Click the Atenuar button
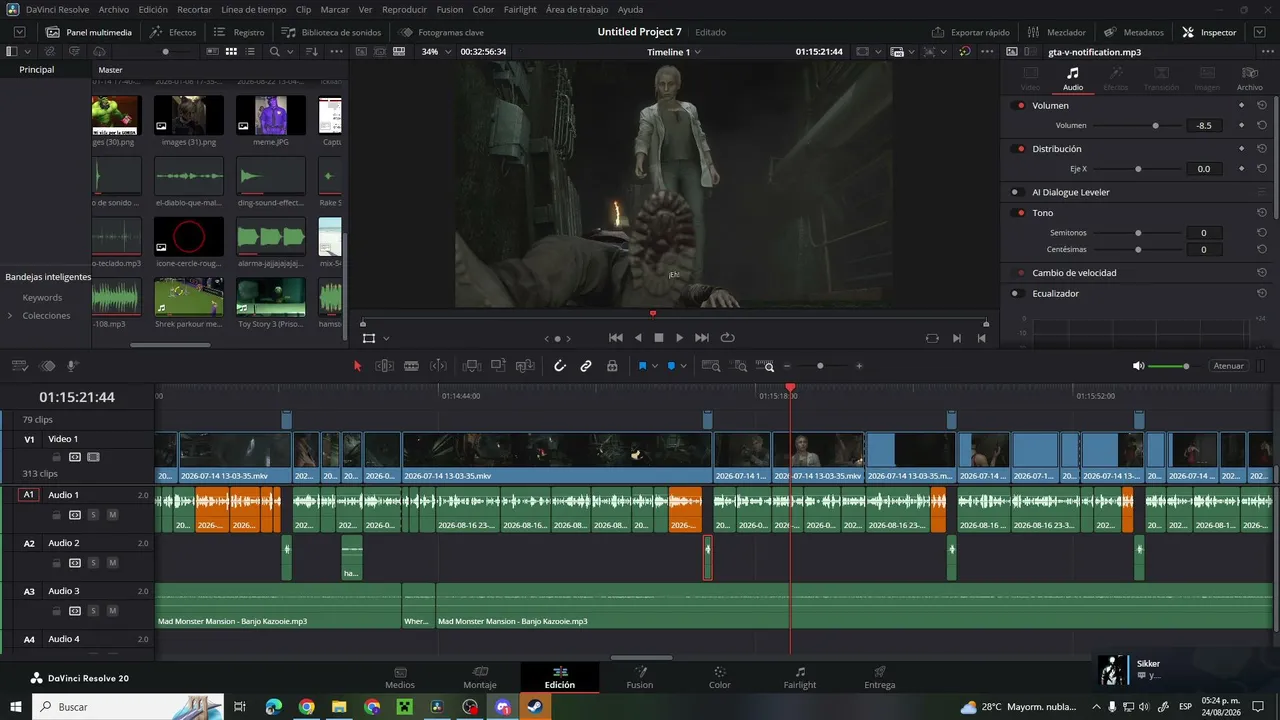This screenshot has height=720, width=1280. (x=1228, y=366)
